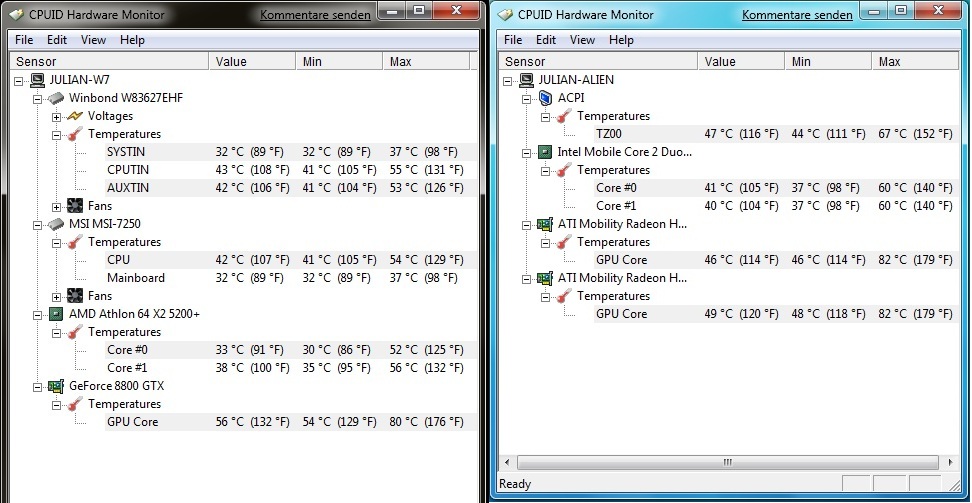Select Core #1 under AMD Athlon 64
This screenshot has width=972, height=503.
291,368
